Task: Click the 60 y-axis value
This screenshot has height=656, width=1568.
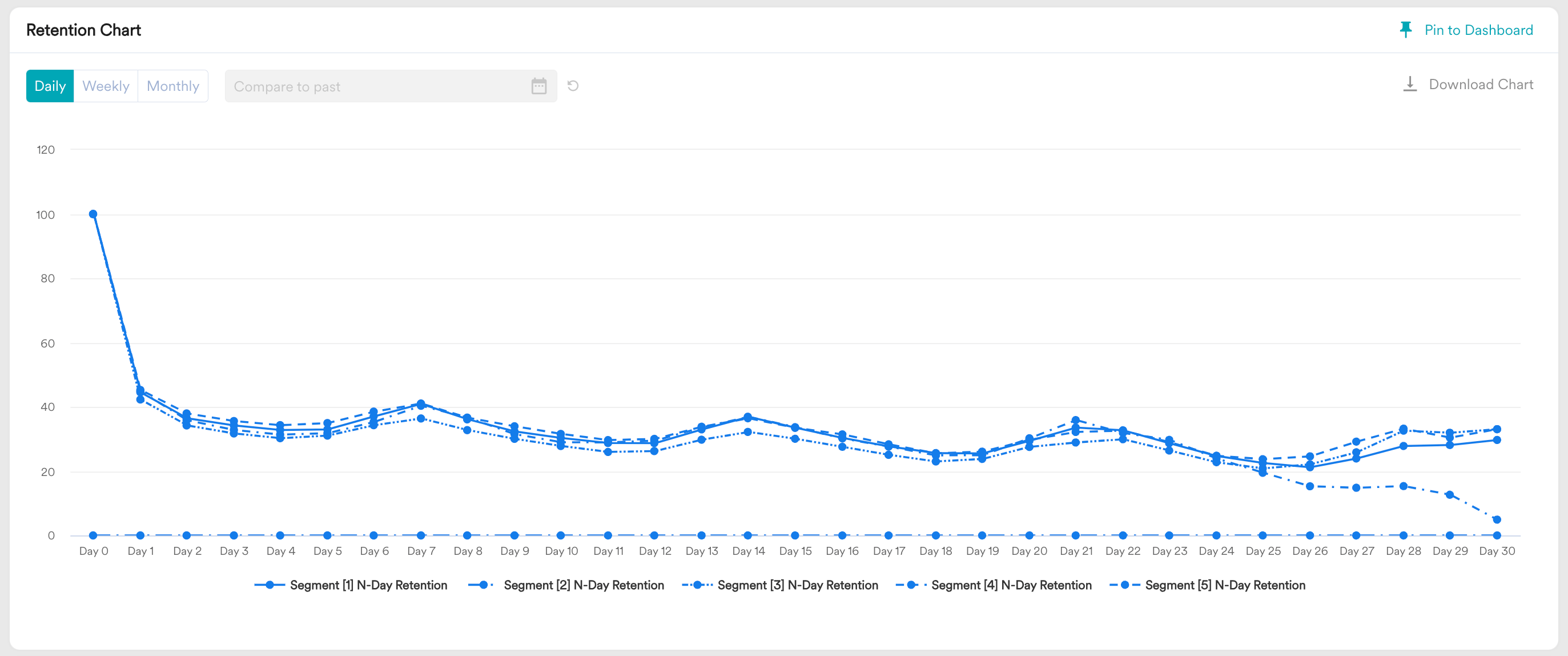Action: (47, 343)
